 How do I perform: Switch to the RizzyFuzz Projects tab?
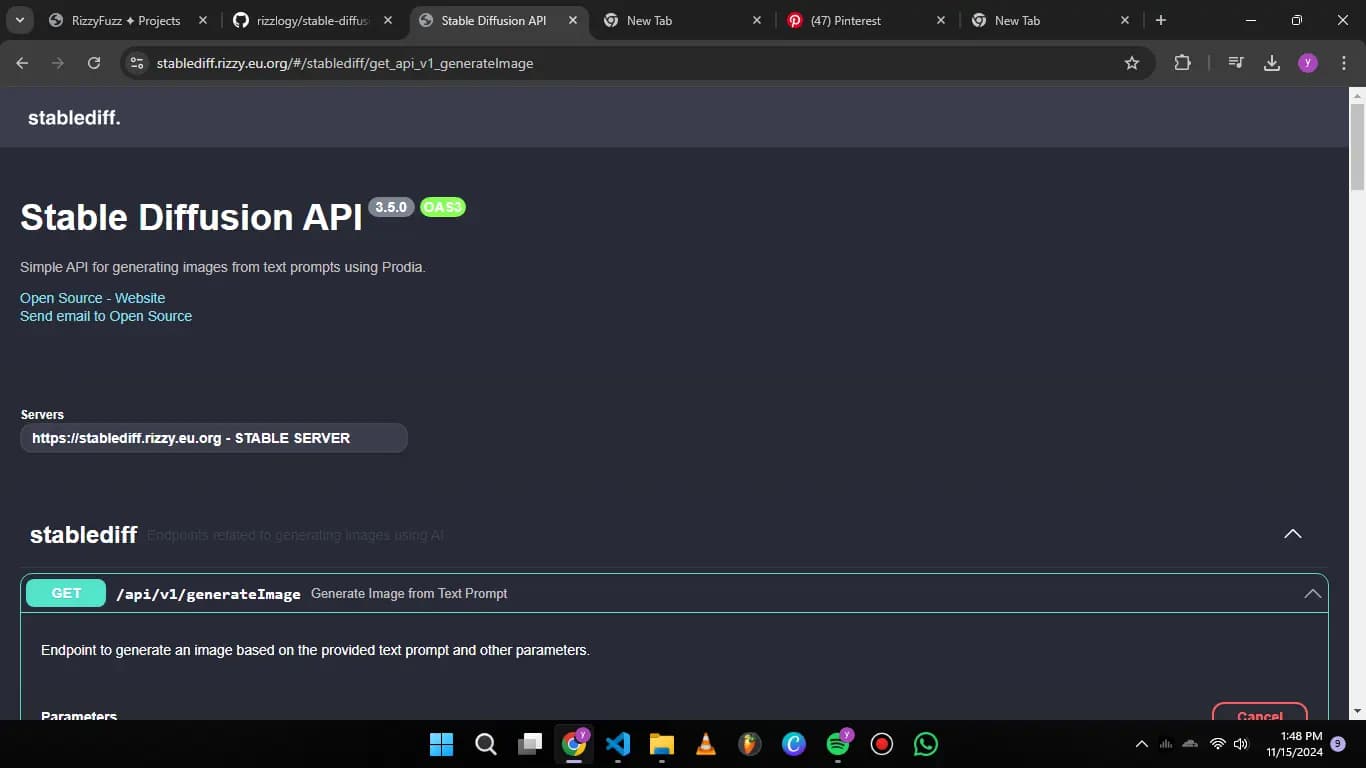(x=126, y=20)
